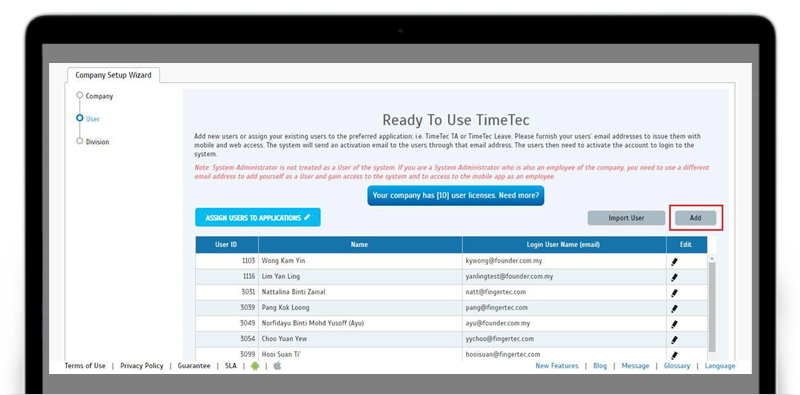Open the Glossary link
The image size is (800, 395).
tap(677, 366)
